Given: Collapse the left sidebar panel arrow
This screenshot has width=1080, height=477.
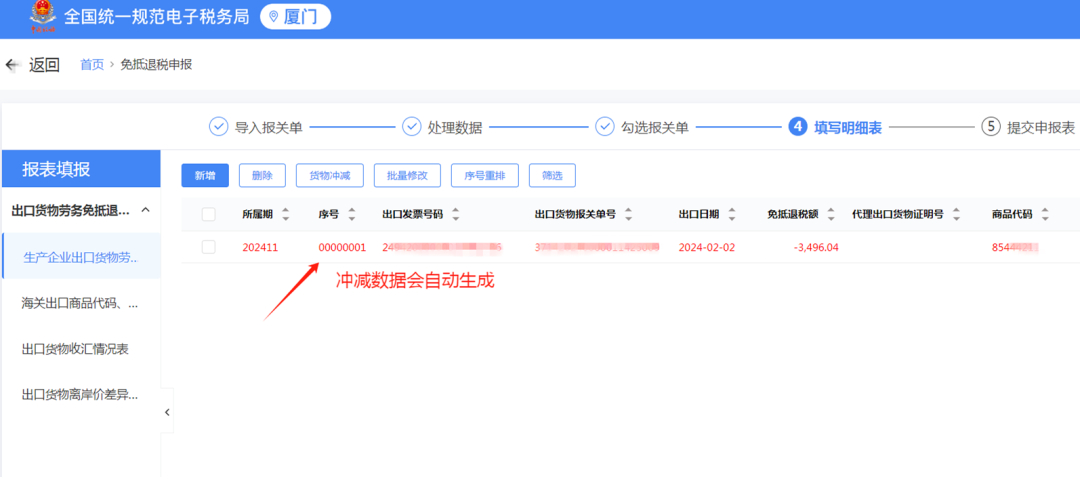Looking at the screenshot, I should 167,412.
